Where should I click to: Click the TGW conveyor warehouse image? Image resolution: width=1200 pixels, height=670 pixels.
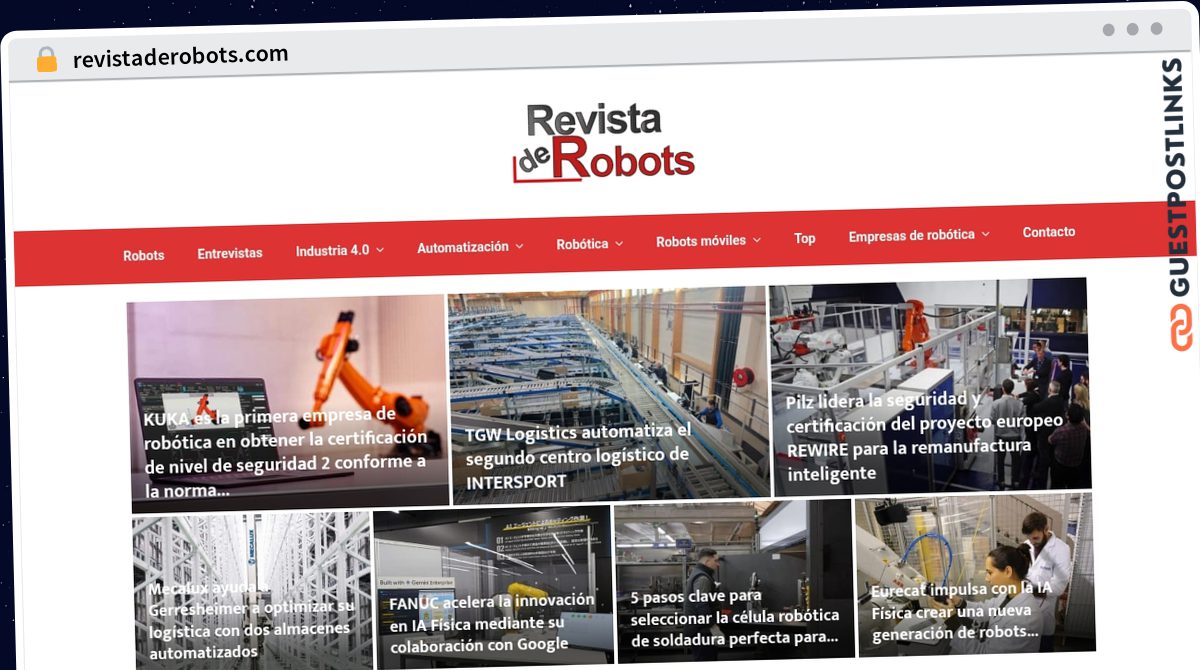click(608, 395)
